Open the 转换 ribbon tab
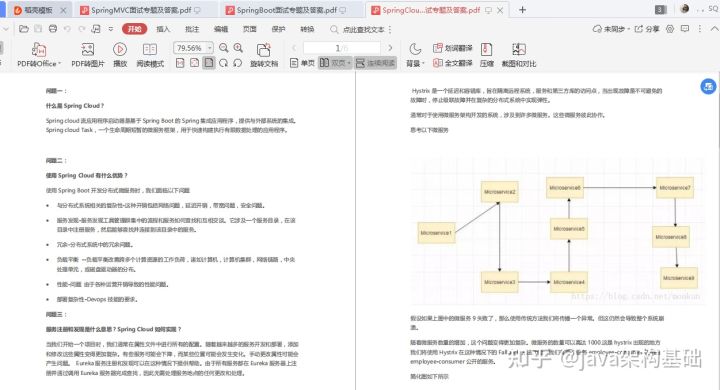 click(x=307, y=29)
